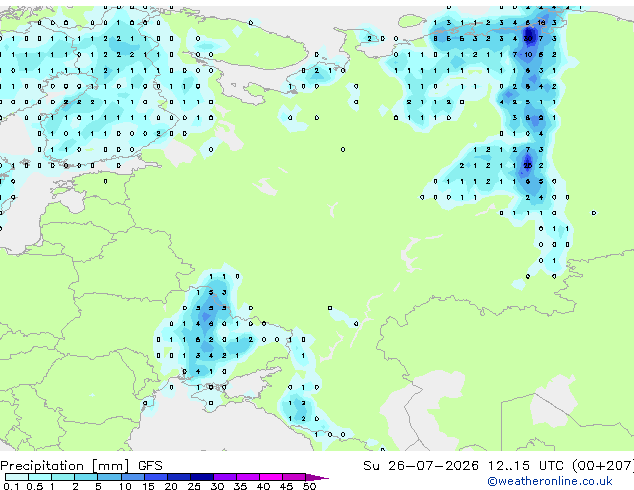Screen dimensions: 634x490
Task: Select the 15–20 mm blue legend swatch
Action: [x=156, y=477]
